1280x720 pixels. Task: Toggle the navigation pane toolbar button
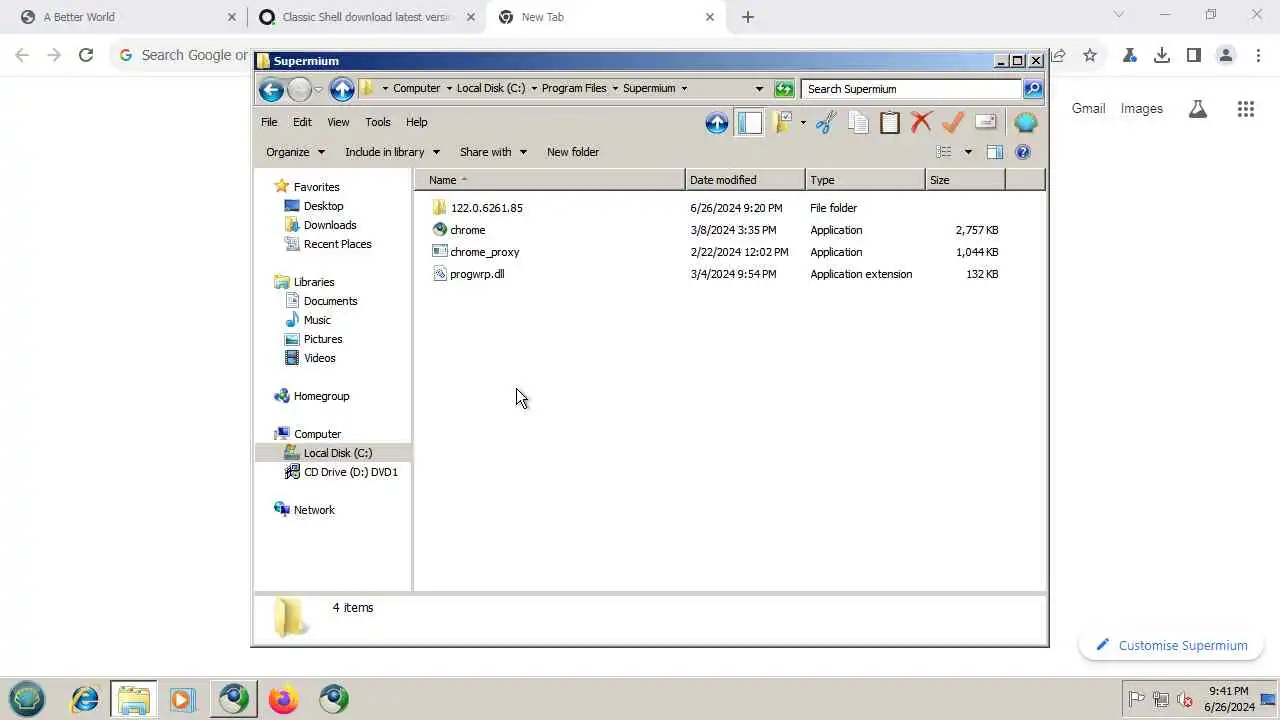[749, 123]
